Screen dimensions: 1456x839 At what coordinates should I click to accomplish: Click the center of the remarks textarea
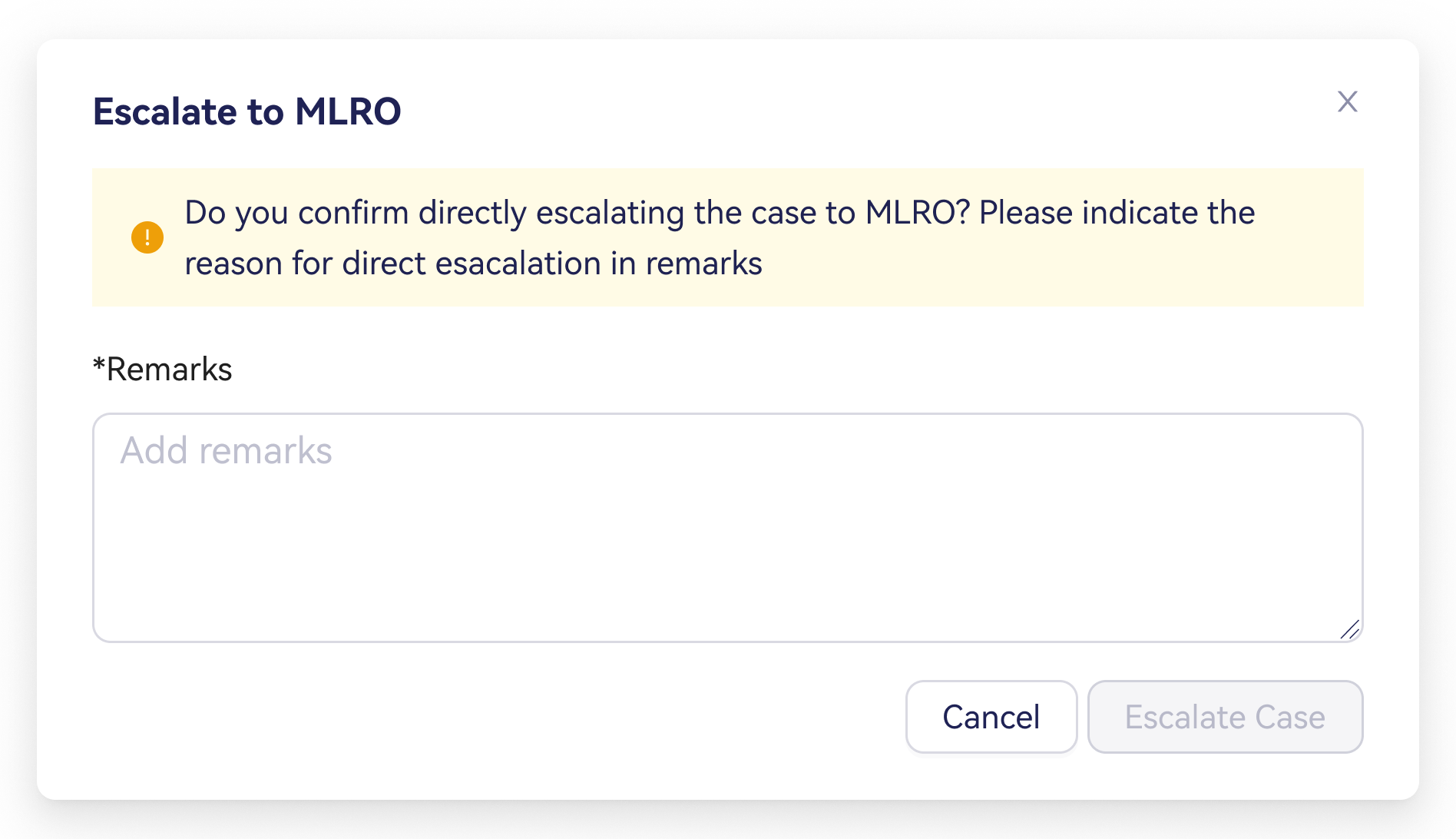(726, 528)
